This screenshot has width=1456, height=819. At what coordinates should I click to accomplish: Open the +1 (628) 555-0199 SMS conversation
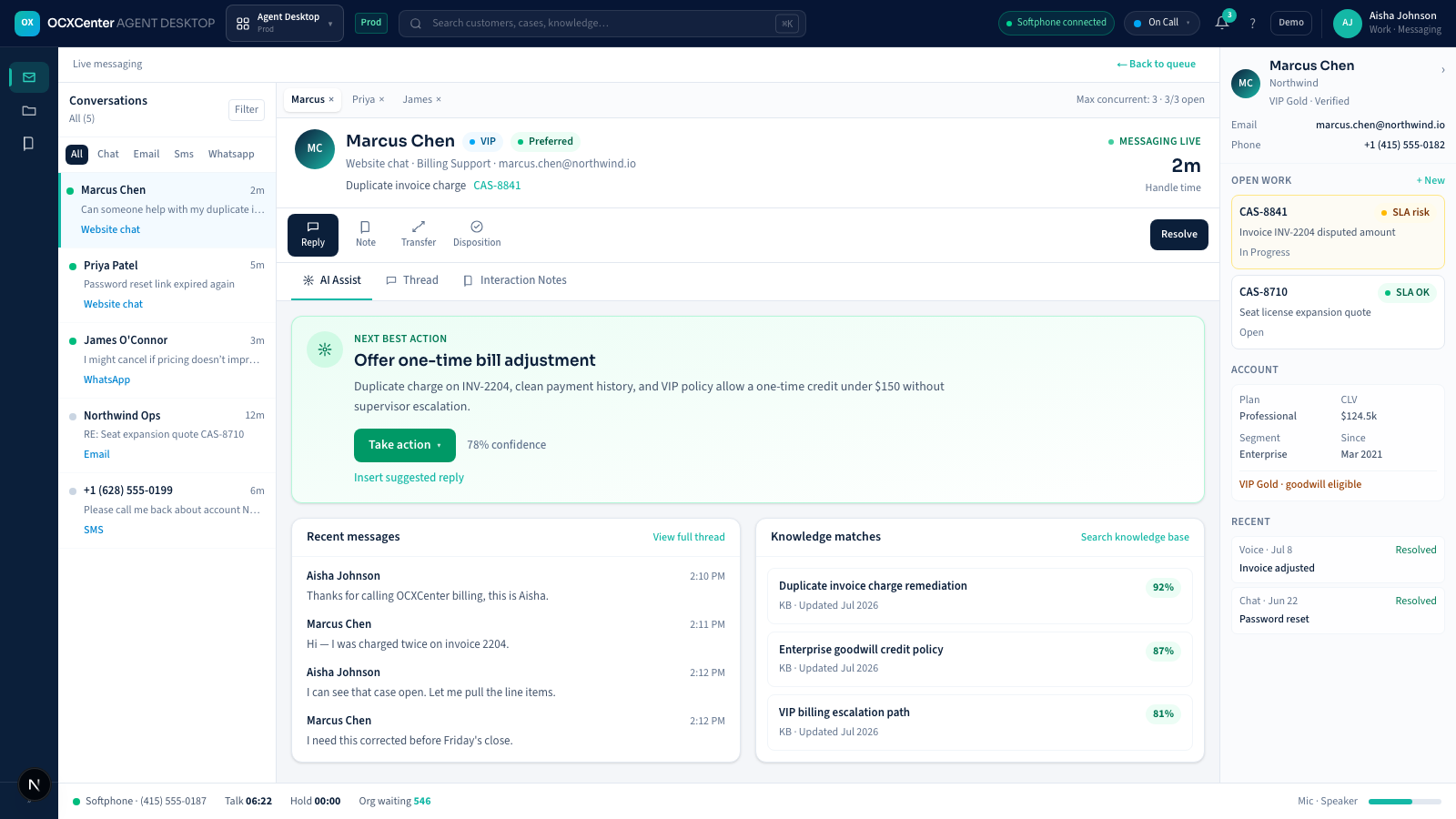167,511
